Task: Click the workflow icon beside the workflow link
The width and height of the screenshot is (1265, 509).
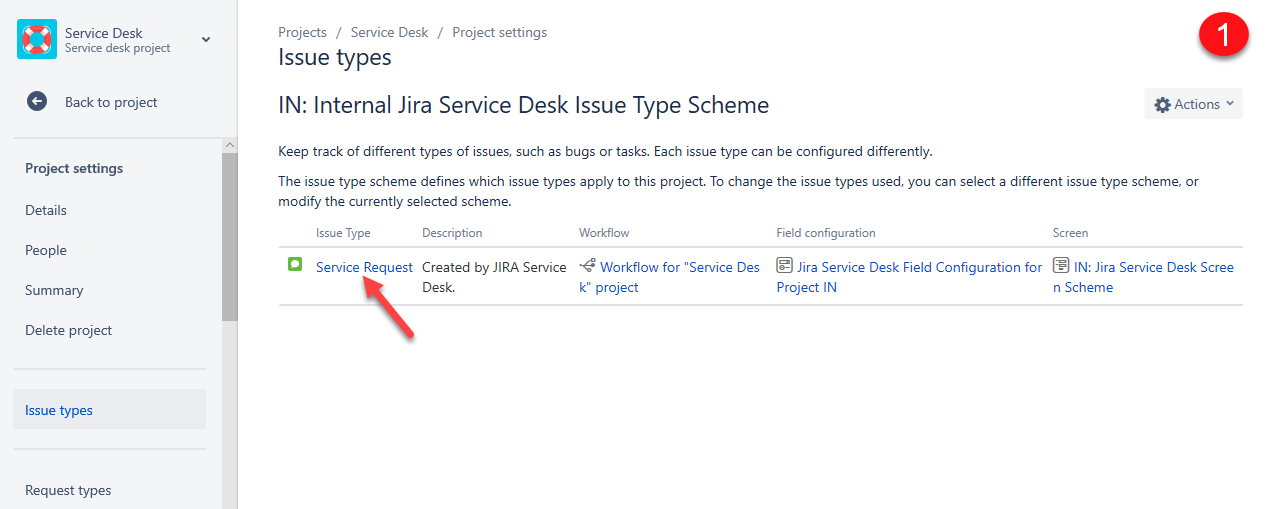Action: [588, 266]
